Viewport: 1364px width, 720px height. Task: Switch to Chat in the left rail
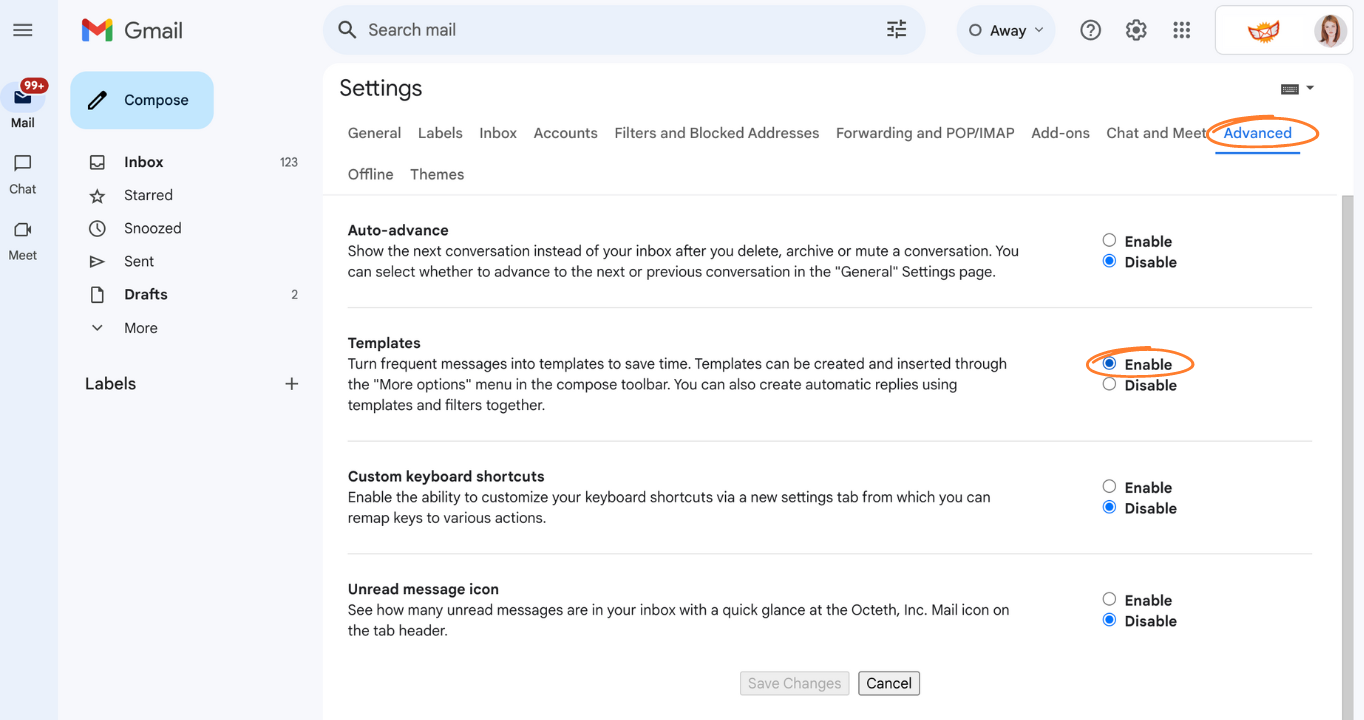tap(22, 170)
